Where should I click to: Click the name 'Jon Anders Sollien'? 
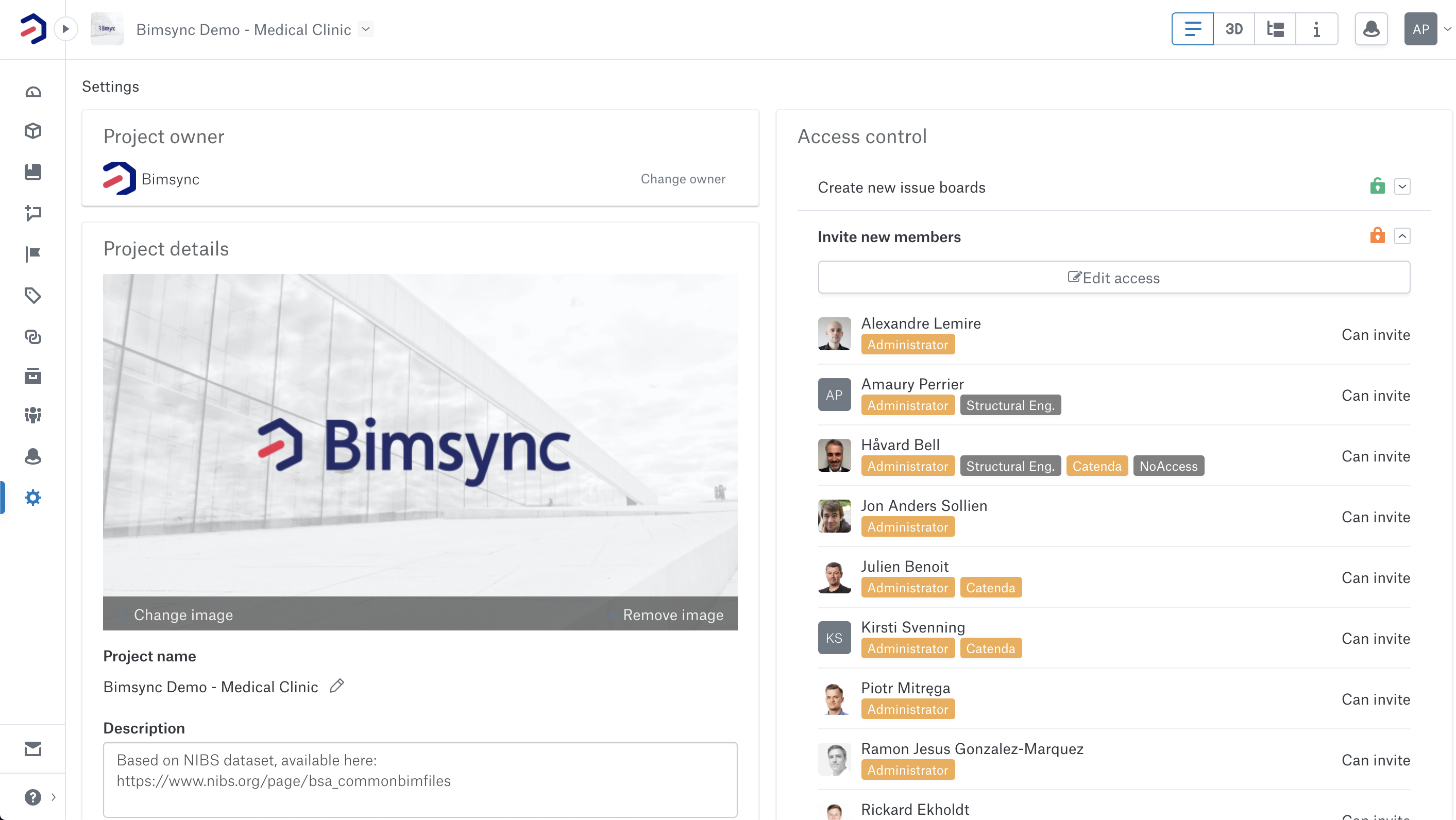(924, 505)
